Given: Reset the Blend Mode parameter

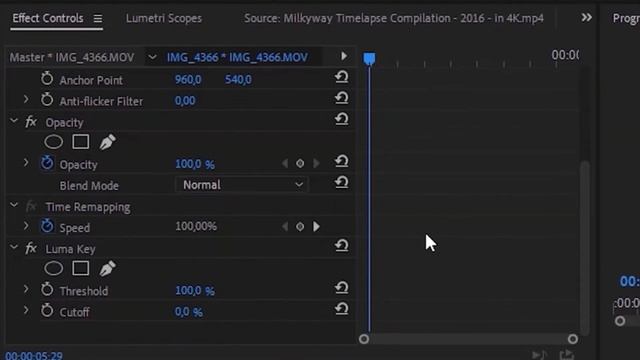Looking at the screenshot, I should point(342,182).
